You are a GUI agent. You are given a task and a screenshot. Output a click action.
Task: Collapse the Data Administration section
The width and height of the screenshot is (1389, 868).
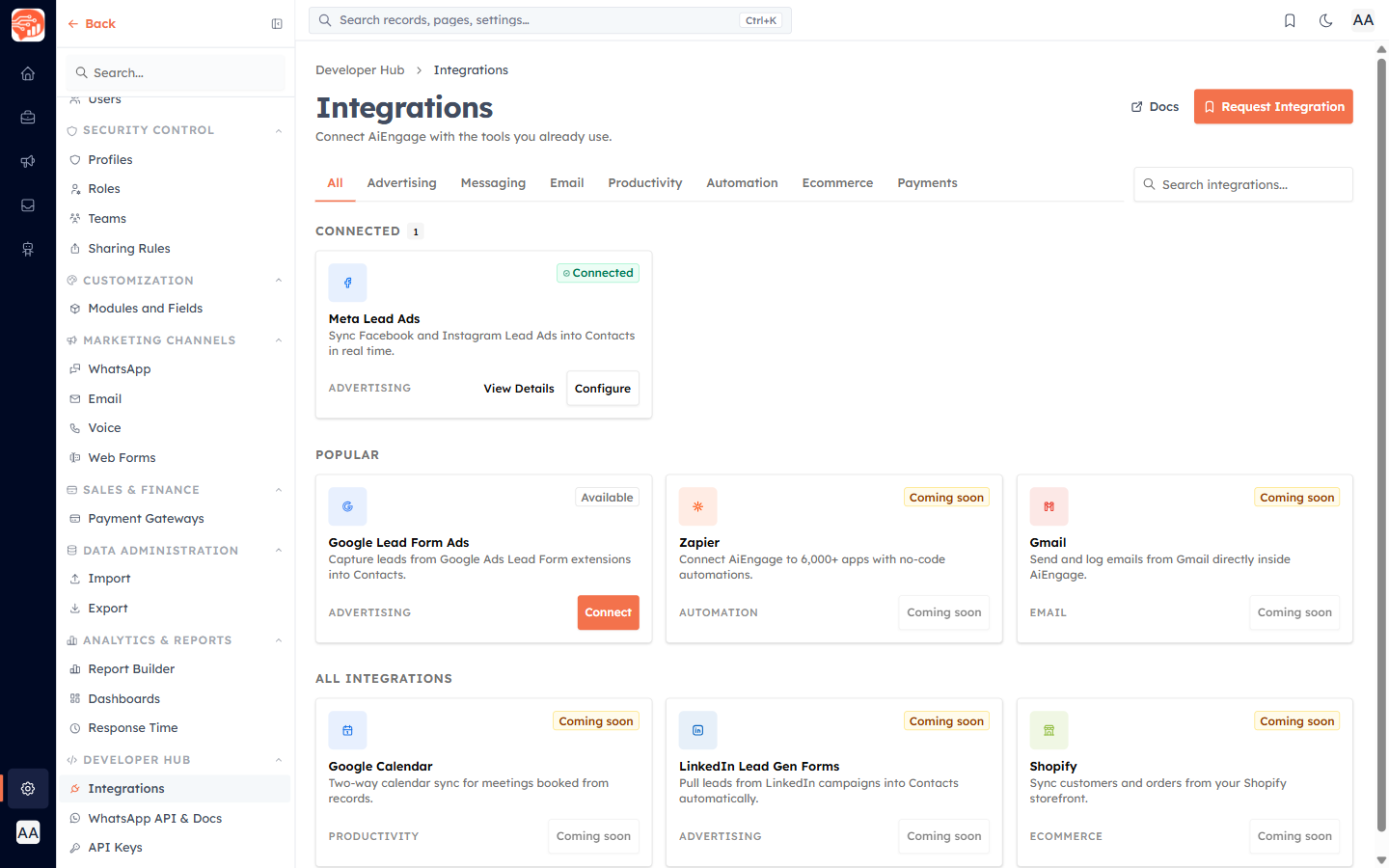pos(279,551)
